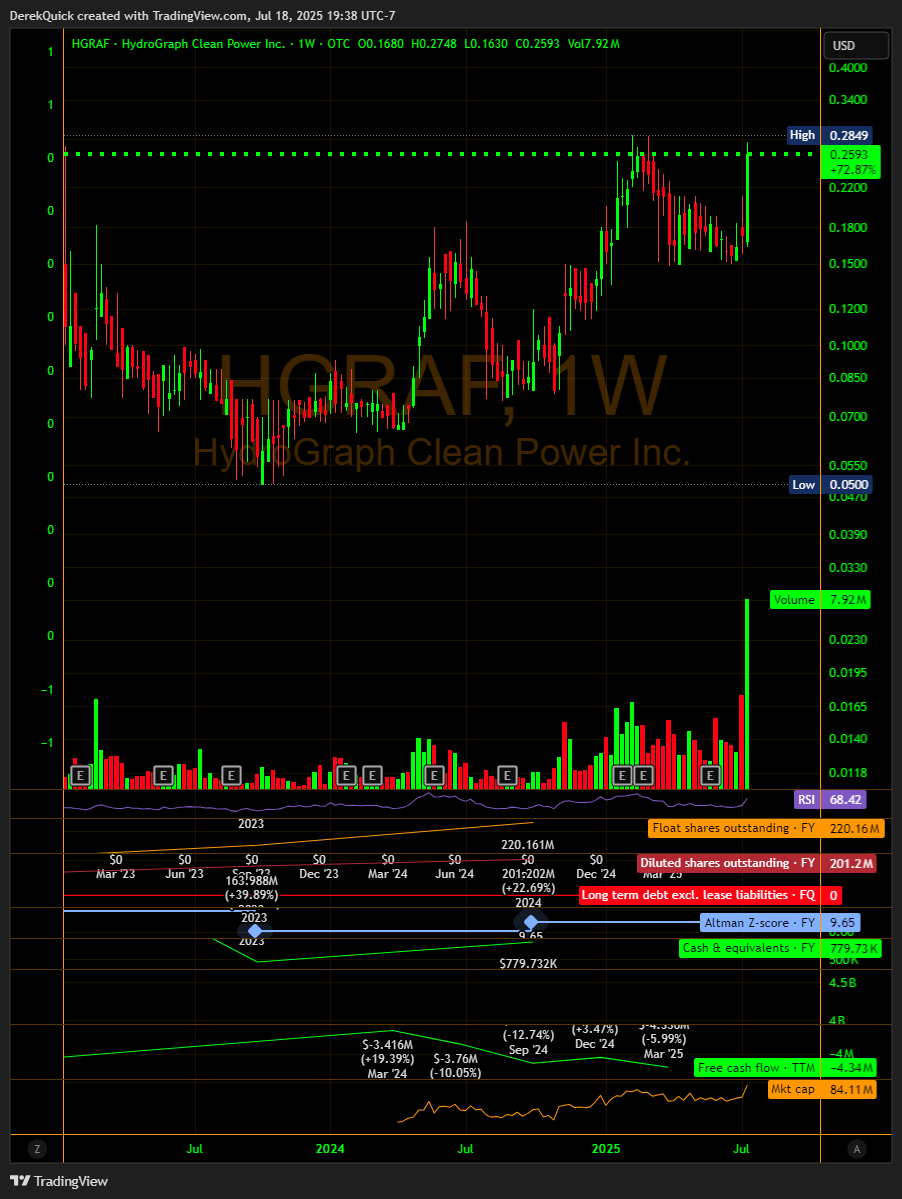Click the 220.161M float shares data label

(527, 845)
